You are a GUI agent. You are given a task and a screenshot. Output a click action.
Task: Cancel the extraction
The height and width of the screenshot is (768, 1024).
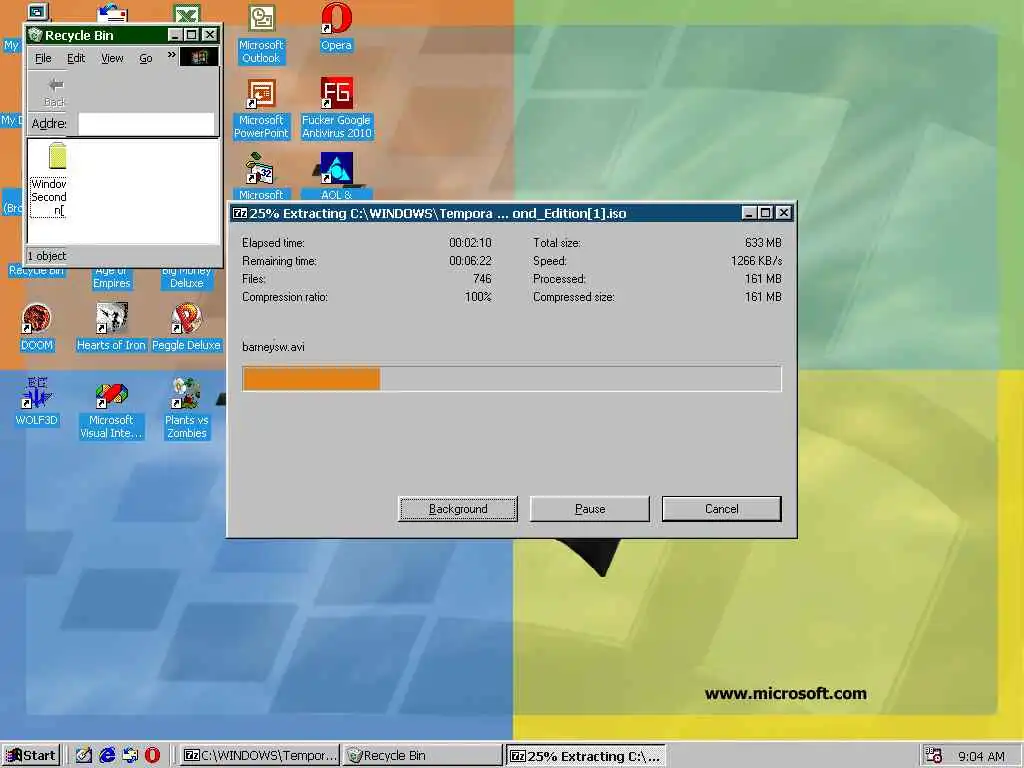(722, 509)
